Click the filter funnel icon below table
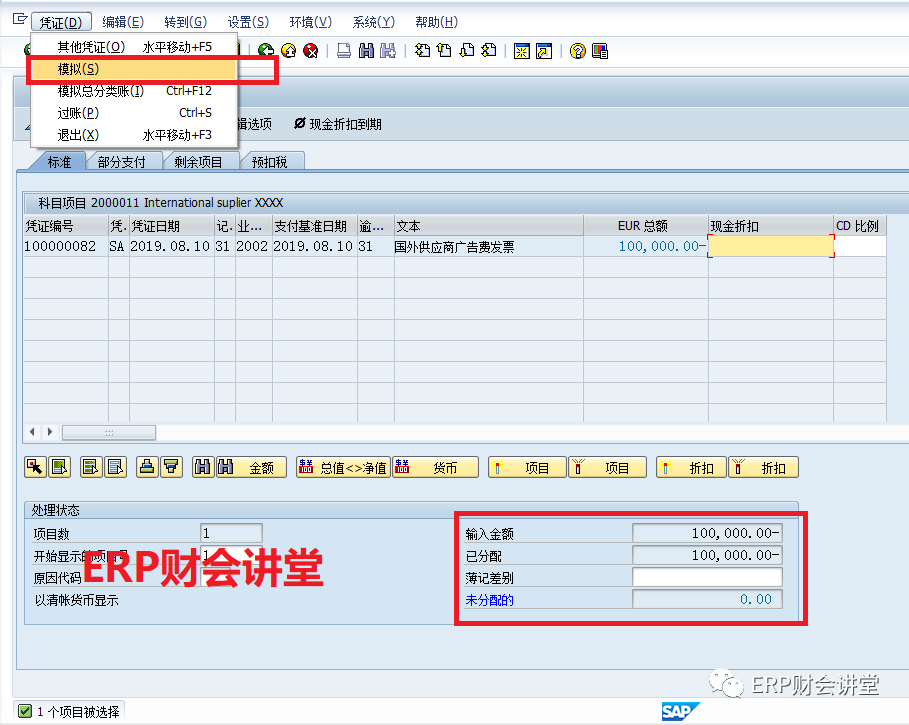The height and width of the screenshot is (725, 909). (x=171, y=467)
